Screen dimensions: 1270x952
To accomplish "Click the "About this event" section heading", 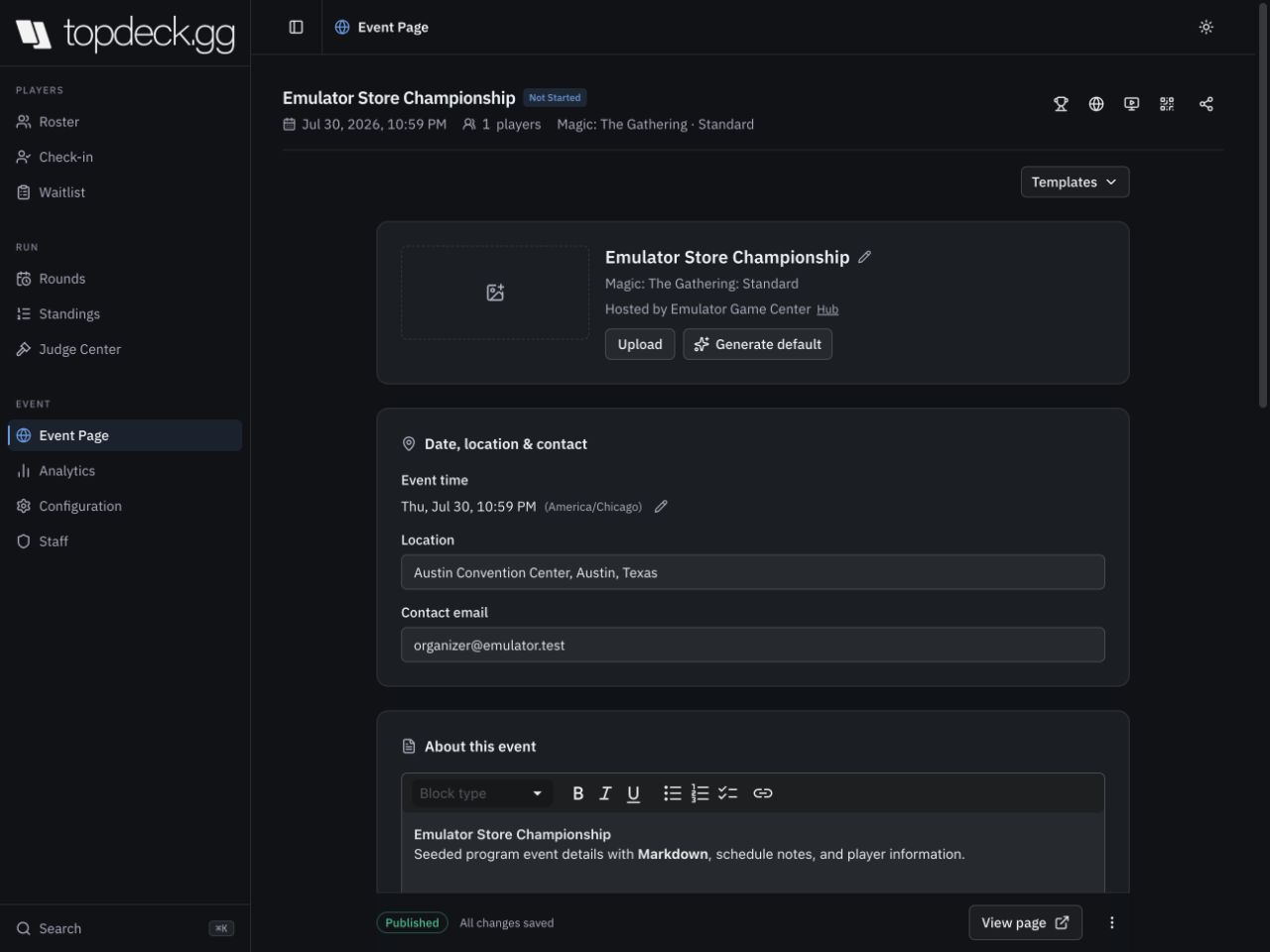I will click(x=480, y=747).
